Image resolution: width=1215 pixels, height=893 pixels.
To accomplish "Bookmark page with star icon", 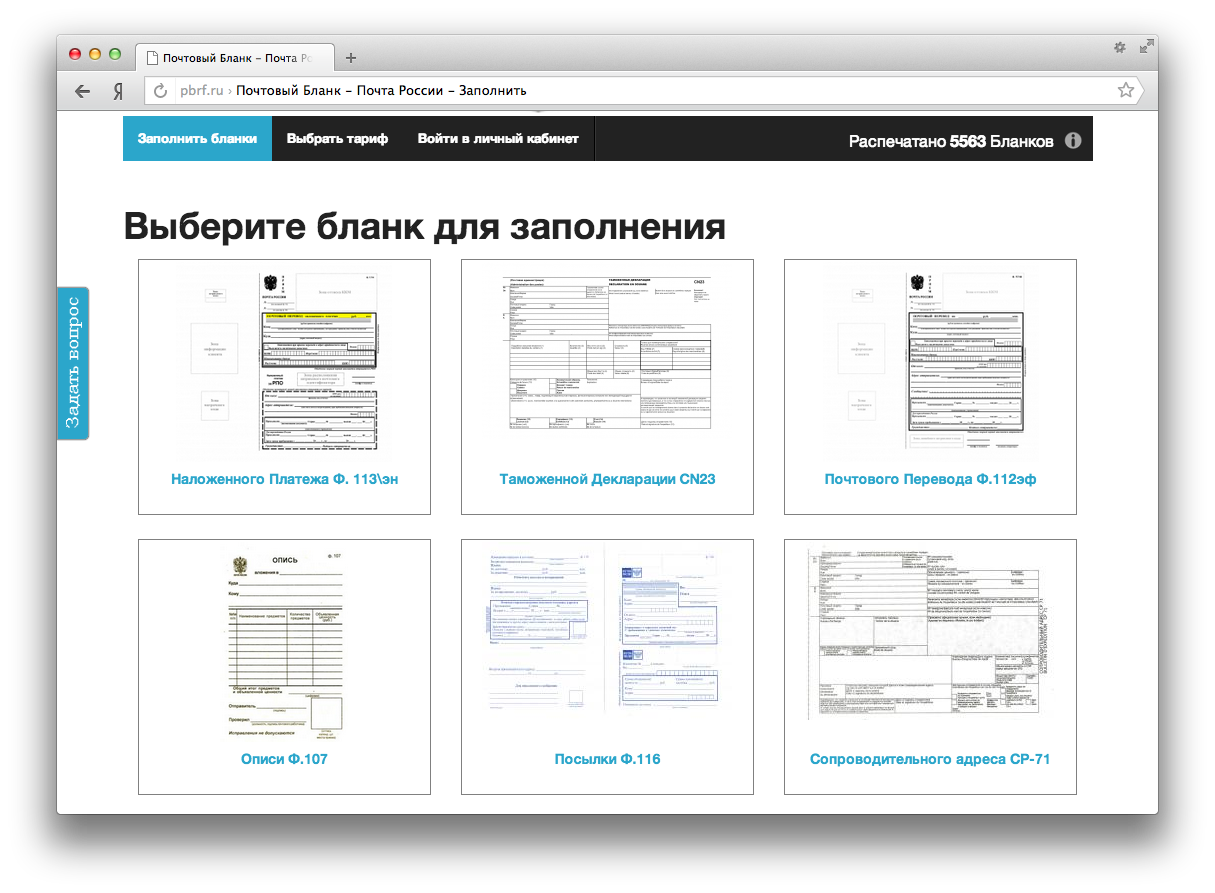I will (x=1126, y=90).
